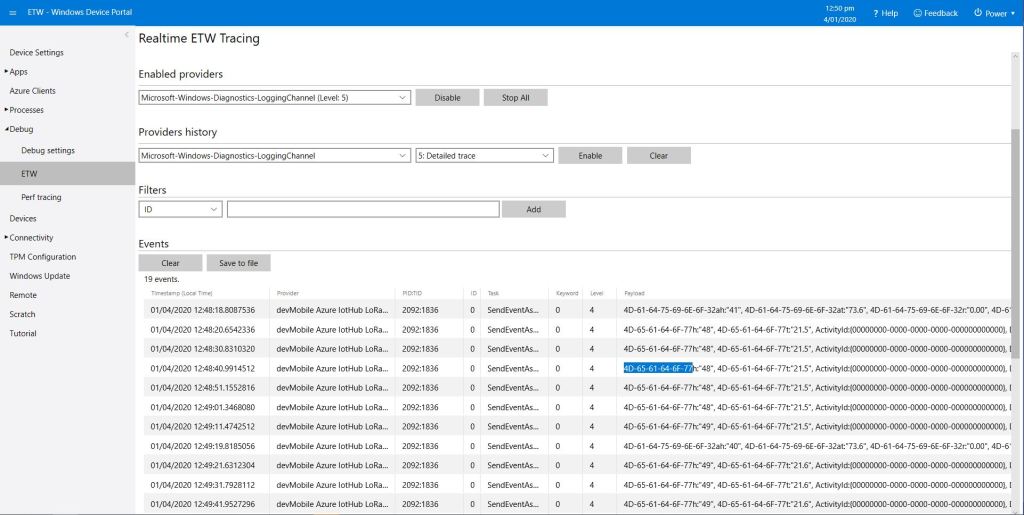1024x515 pixels.
Task: Expand the Processes tree section
Action: point(6,110)
